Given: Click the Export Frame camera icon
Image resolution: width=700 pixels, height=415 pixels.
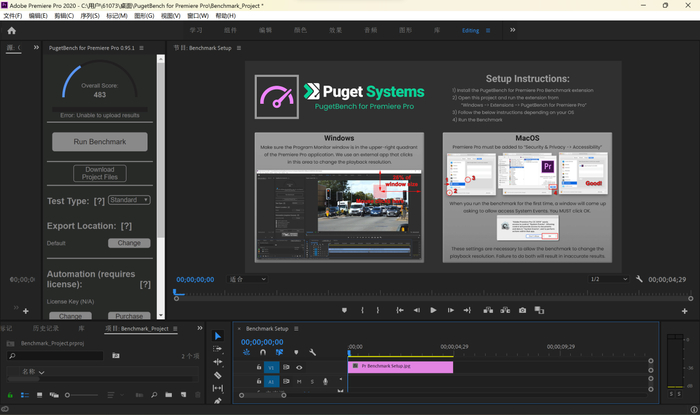Looking at the screenshot, I should [x=522, y=310].
